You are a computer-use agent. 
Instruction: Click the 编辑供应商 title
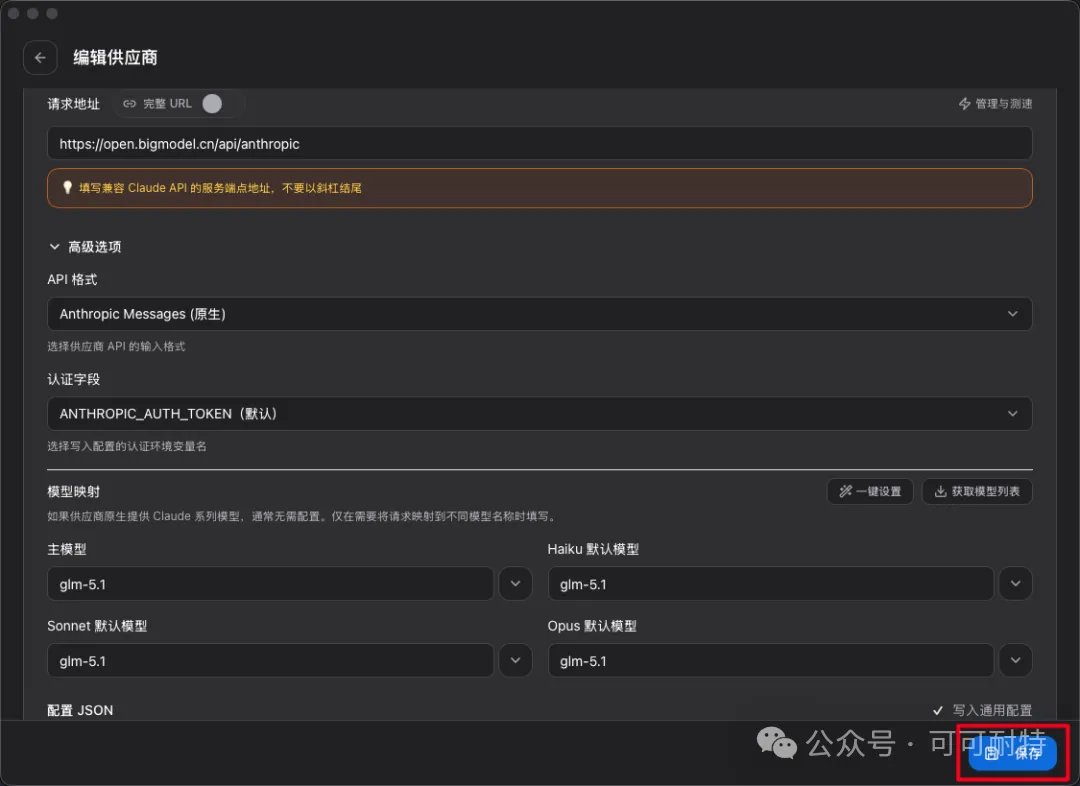(x=116, y=58)
